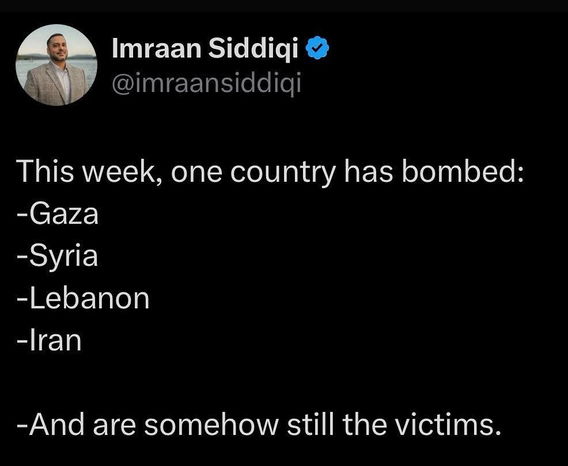Click the dark gray strip along the top
Image resolution: width=568 pixels, height=466 pixels.
(284, 6)
